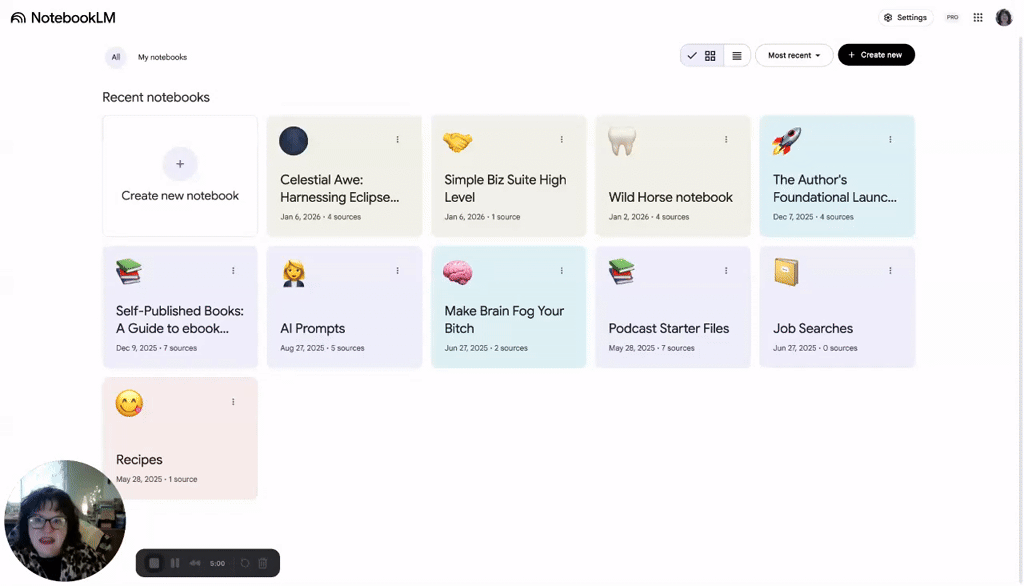This screenshot has height=586, width=1024.
Task: Switch to the My notebooks tab
Action: click(x=162, y=57)
